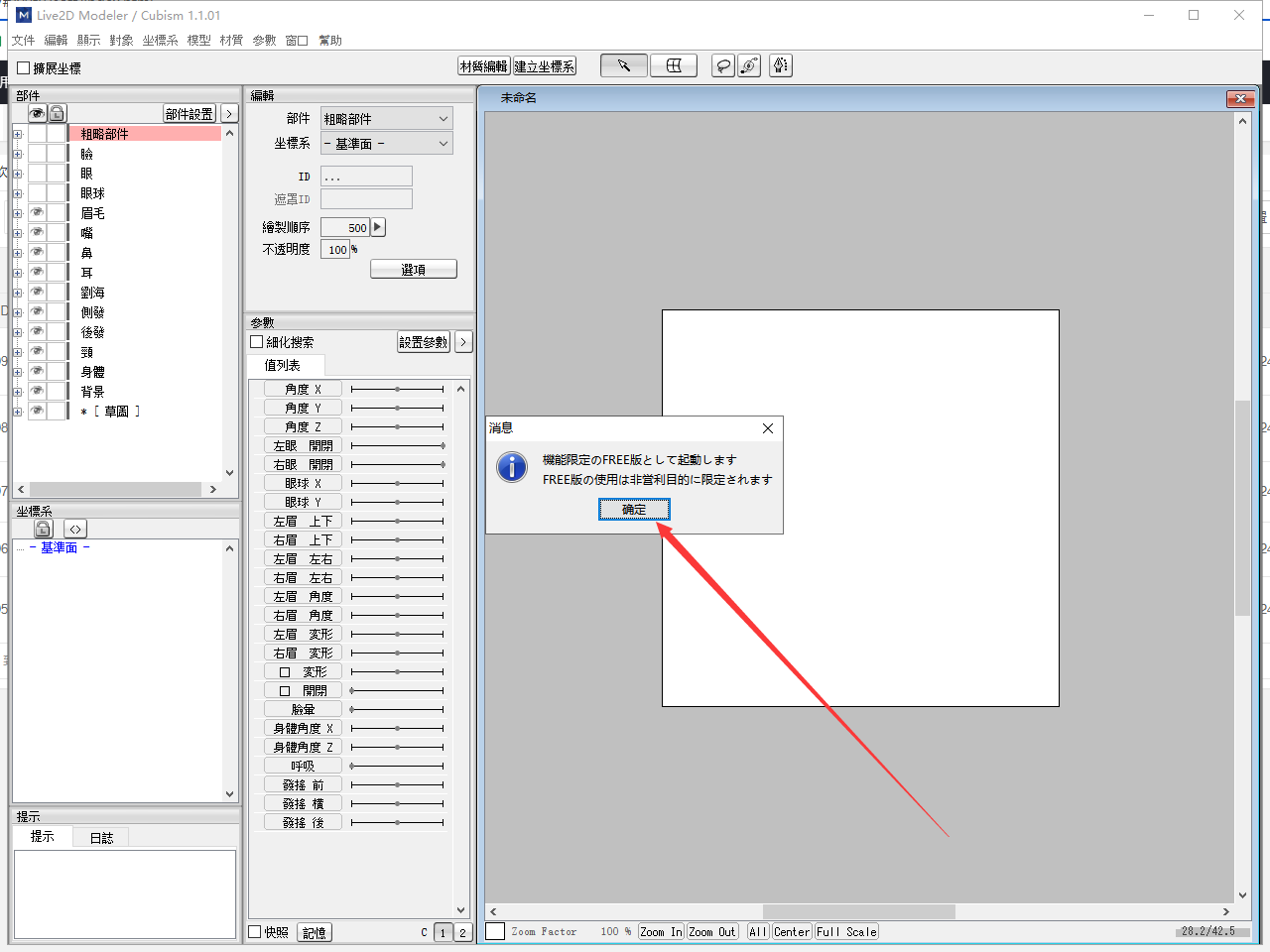Choose the lasso selection tool

(x=723, y=66)
